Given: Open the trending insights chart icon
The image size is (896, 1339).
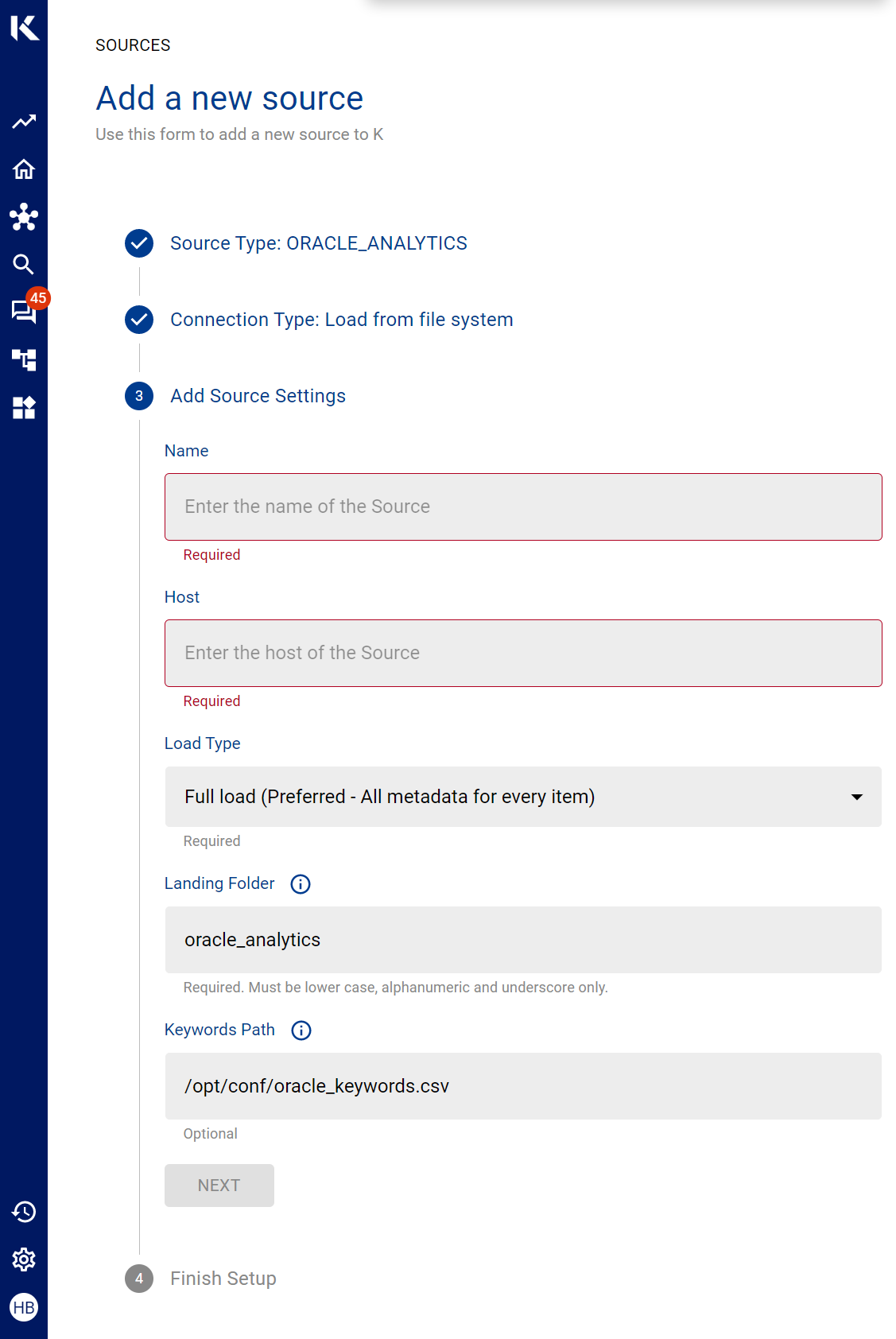Looking at the screenshot, I should (24, 122).
